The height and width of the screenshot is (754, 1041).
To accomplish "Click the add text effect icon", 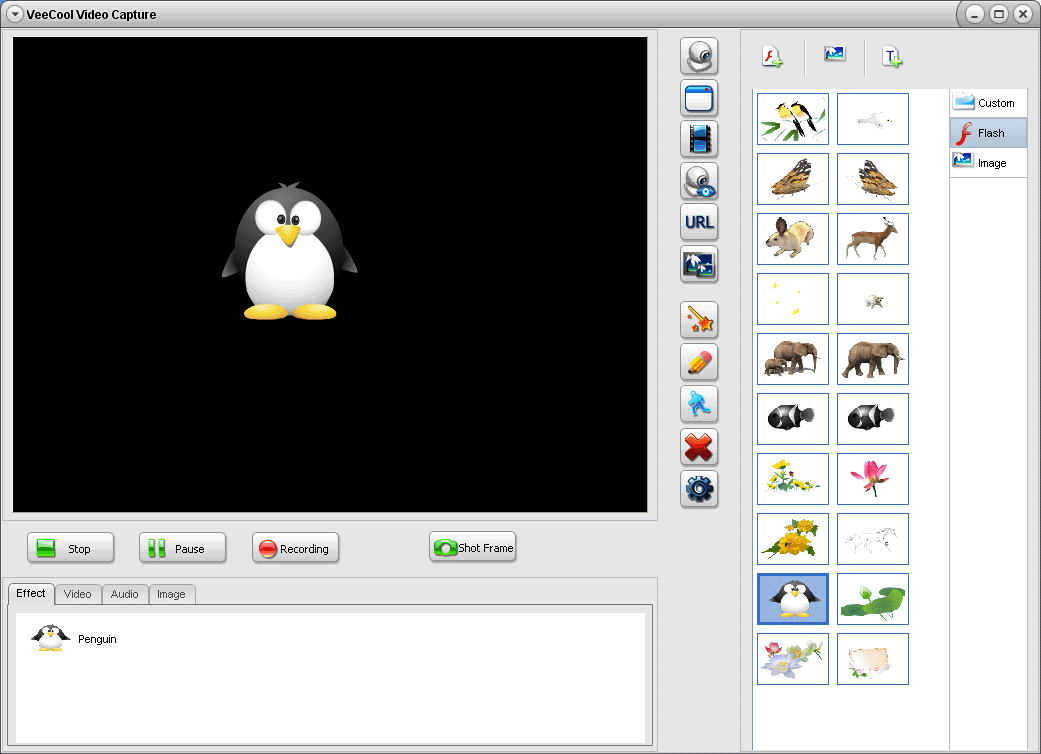I will tap(892, 56).
